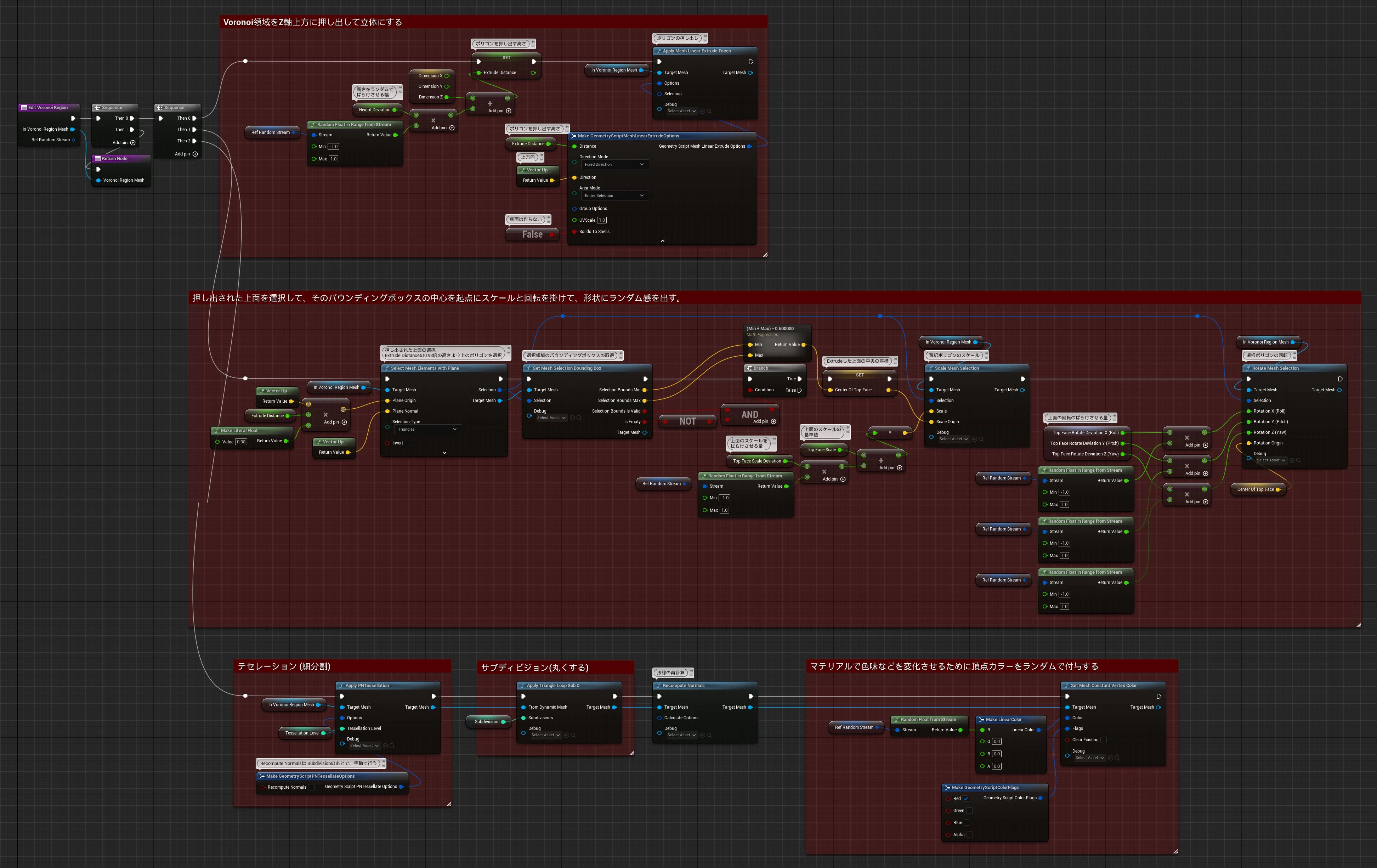1377x868 pixels.
Task: Click the Return Node's execution input pin
Action: [98, 169]
